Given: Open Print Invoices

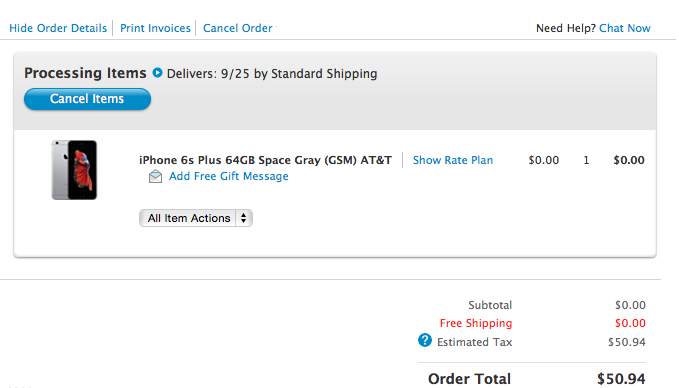Looking at the screenshot, I should (x=155, y=28).
